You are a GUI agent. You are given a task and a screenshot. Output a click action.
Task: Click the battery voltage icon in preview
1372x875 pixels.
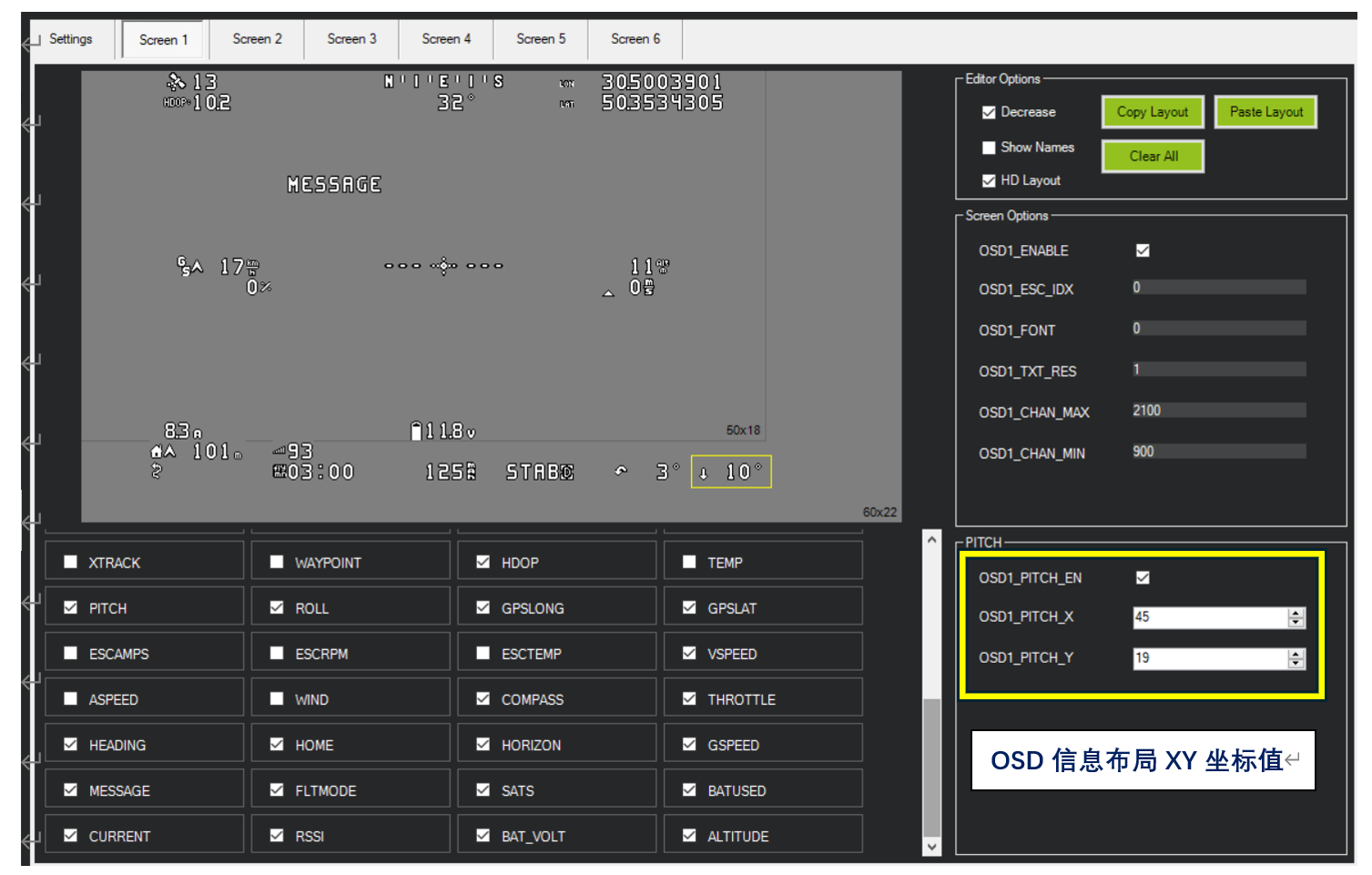tap(416, 431)
